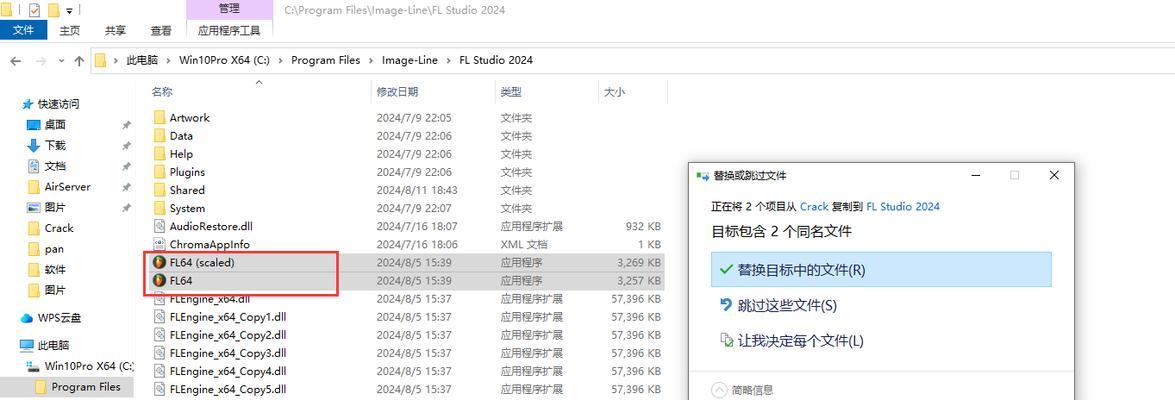Image resolution: width=1175 pixels, height=400 pixels.
Task: Click new folder icon in title bar
Action: point(53,10)
